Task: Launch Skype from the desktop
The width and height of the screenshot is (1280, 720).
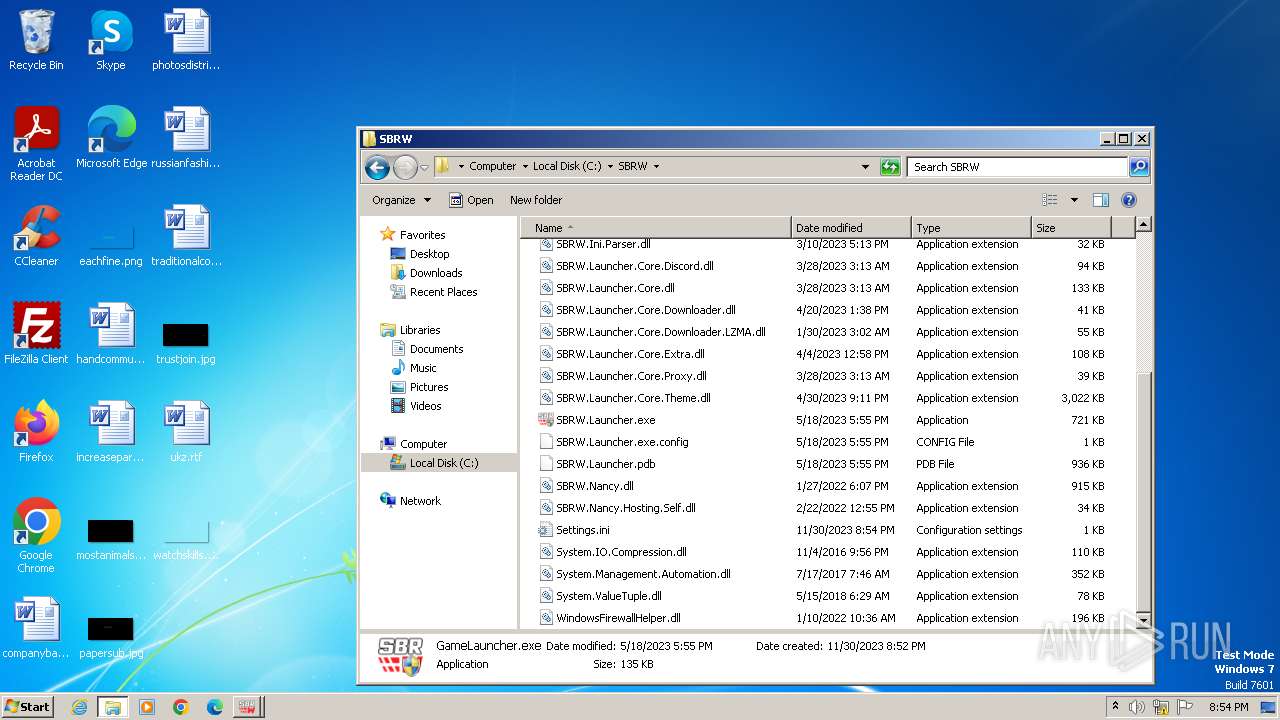Action: click(x=110, y=41)
